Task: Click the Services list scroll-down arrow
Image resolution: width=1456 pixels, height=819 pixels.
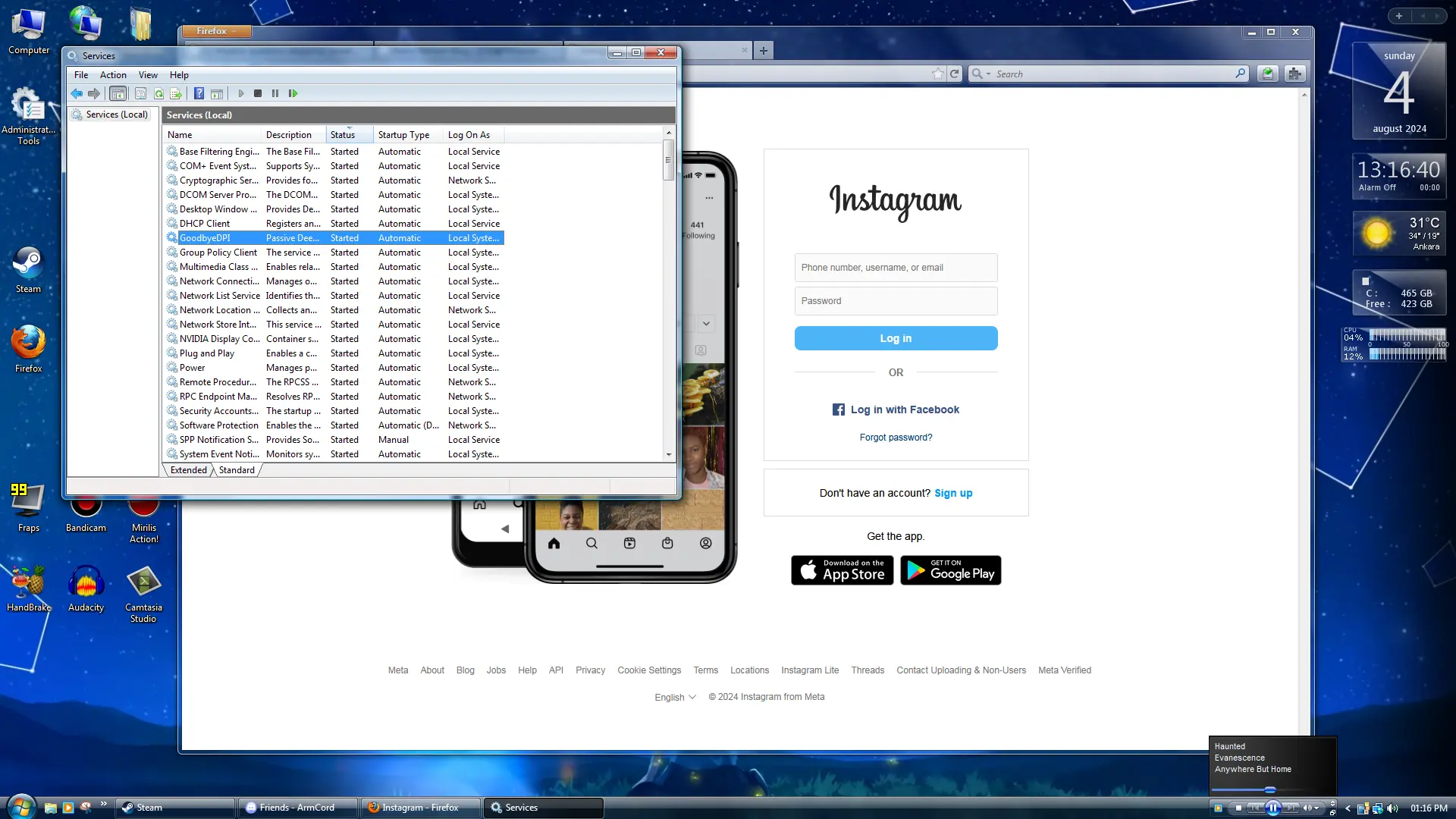Action: 668,455
